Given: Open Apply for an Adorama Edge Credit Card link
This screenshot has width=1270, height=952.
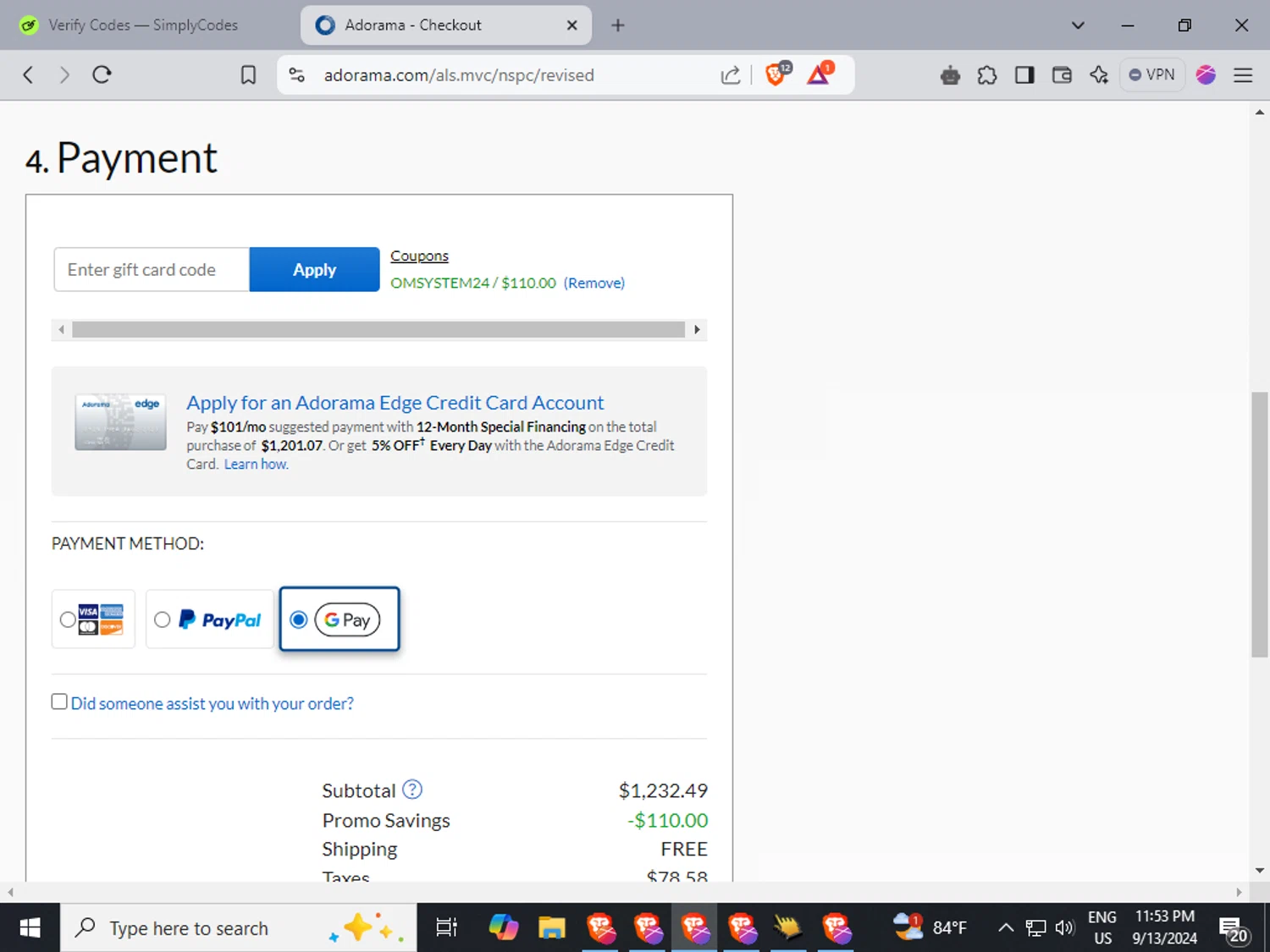Looking at the screenshot, I should tap(395, 403).
